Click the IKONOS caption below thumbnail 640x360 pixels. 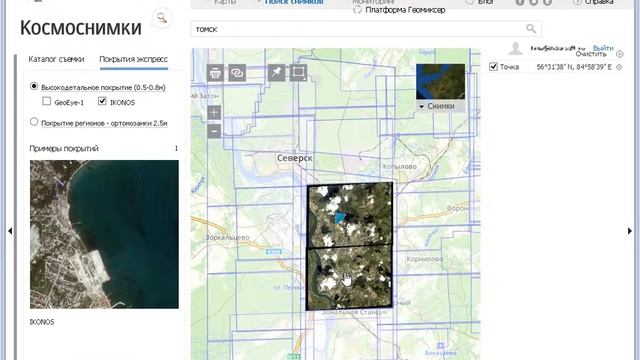(x=42, y=322)
